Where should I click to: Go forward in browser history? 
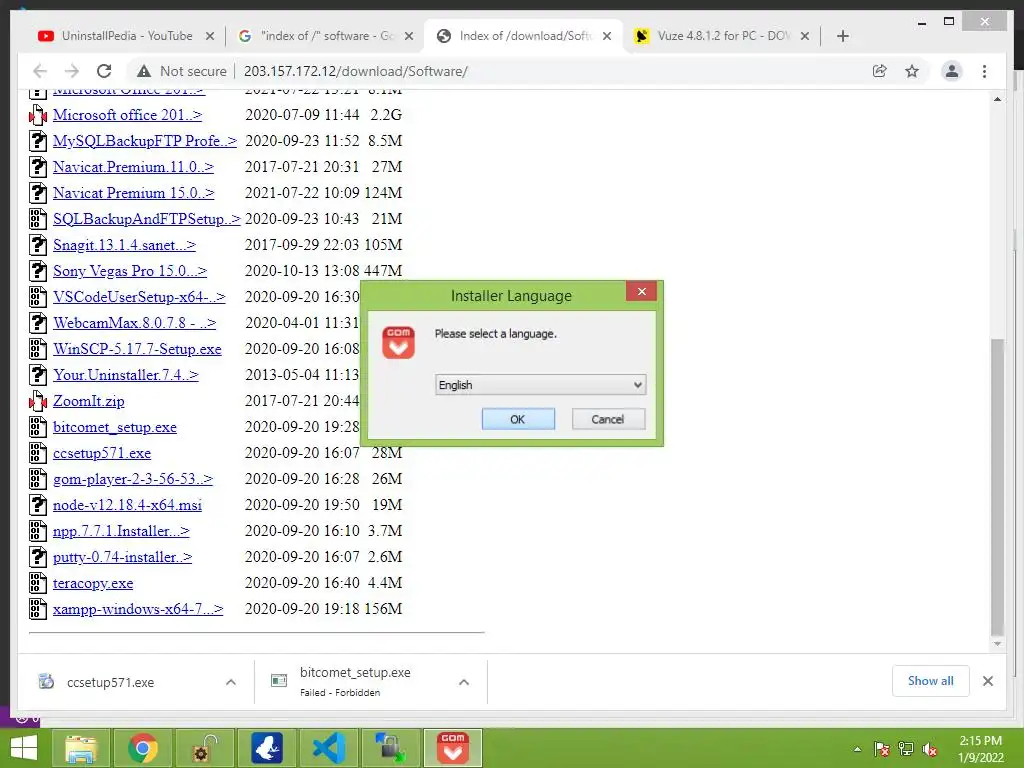point(72,71)
